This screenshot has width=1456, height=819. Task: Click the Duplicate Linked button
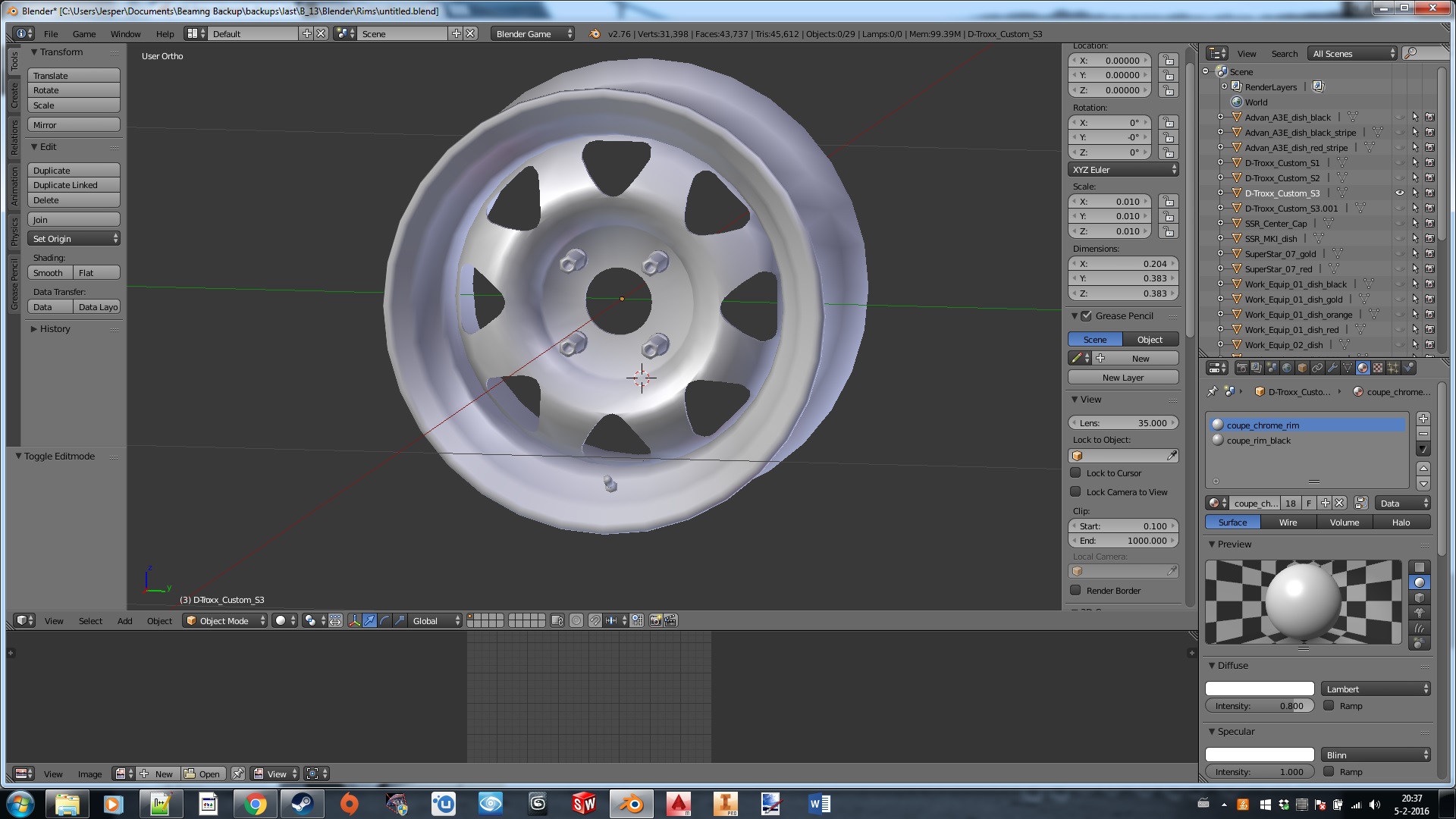tap(74, 185)
